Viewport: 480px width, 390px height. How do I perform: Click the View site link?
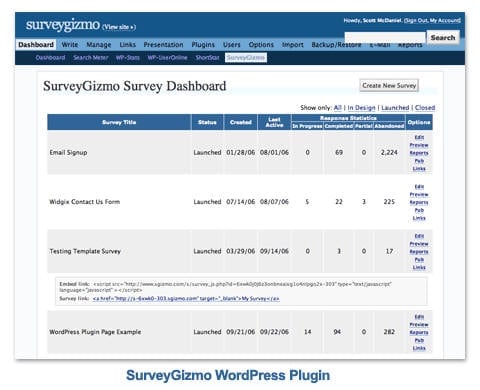point(119,27)
